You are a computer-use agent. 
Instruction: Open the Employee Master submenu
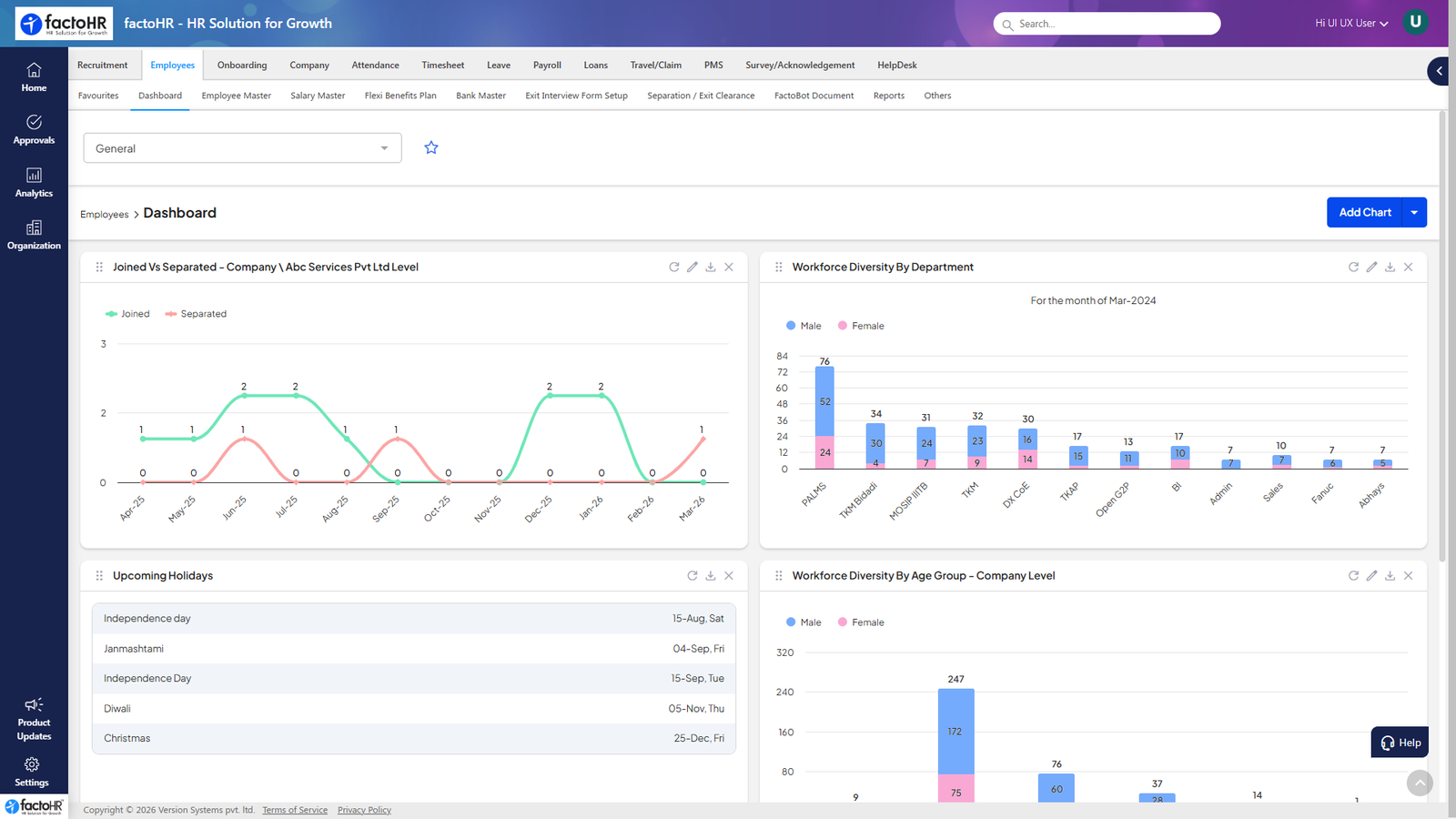pos(237,96)
